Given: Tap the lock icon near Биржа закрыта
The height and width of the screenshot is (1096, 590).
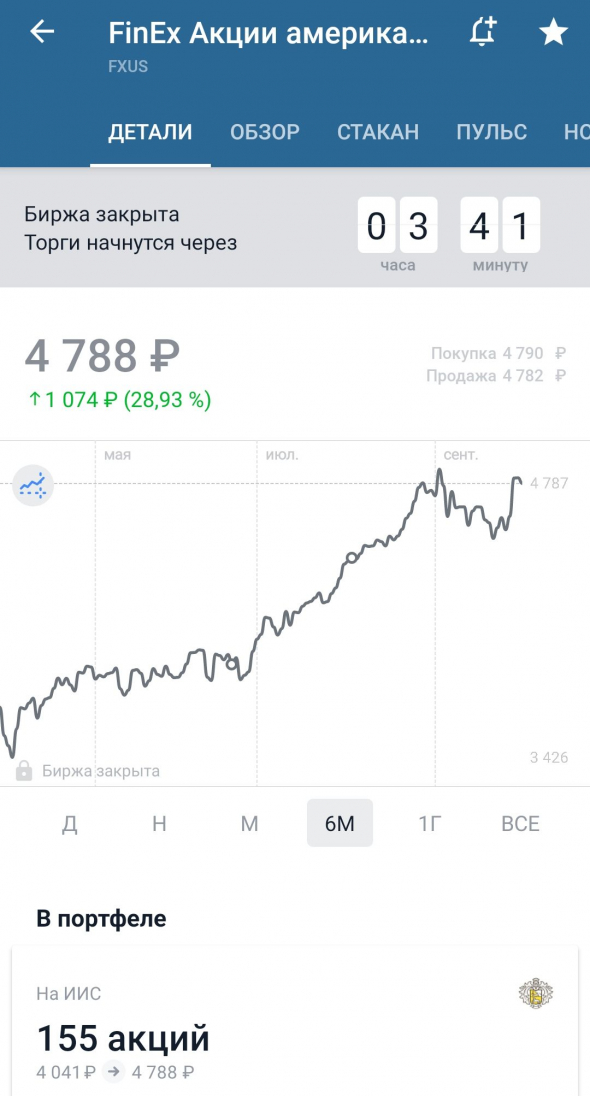Looking at the screenshot, I should (x=24, y=770).
